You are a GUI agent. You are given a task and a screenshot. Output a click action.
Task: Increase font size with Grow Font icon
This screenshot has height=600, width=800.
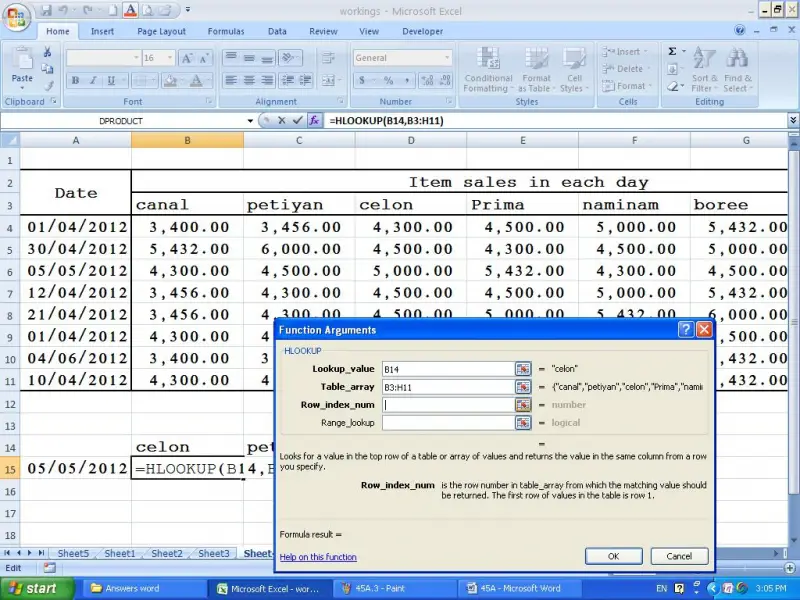pos(187,58)
